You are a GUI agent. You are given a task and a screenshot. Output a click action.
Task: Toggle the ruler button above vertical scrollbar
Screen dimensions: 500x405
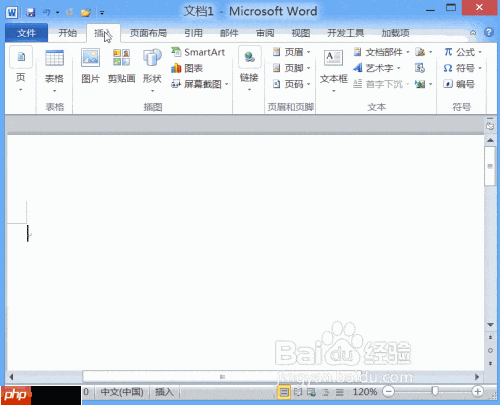tap(490, 125)
